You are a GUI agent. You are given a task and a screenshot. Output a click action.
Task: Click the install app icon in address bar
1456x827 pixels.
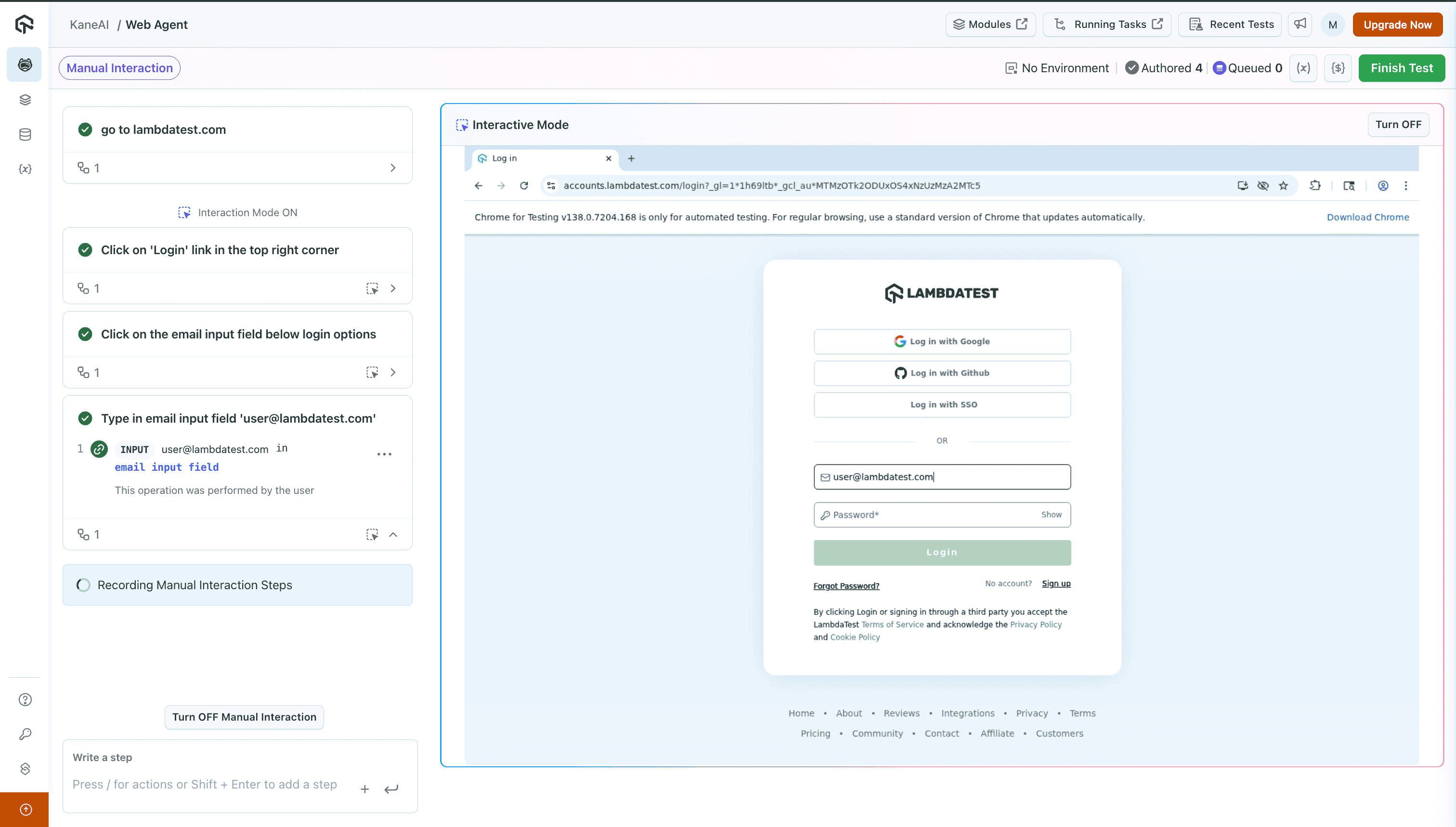(x=1242, y=186)
